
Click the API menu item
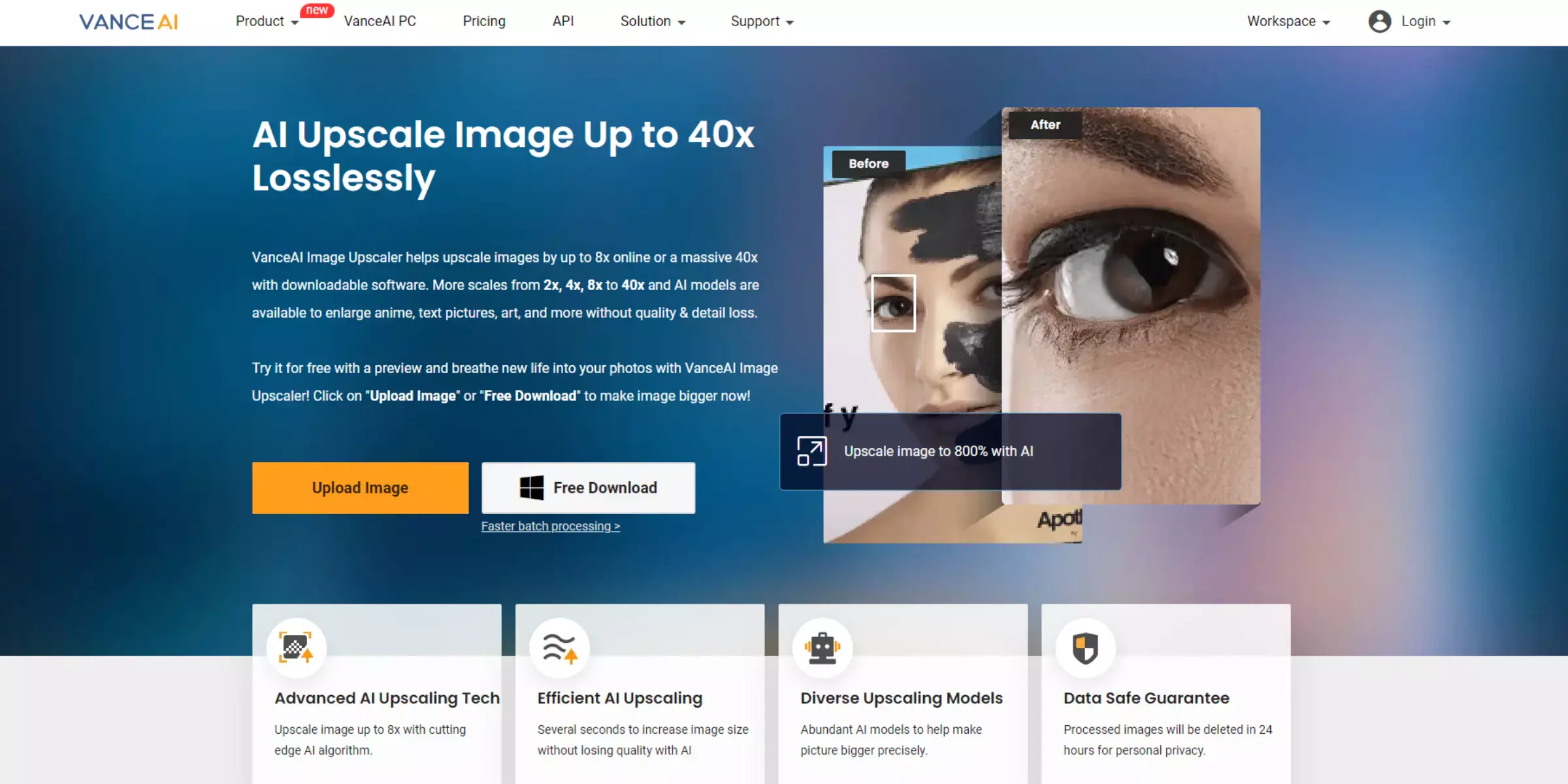562,21
